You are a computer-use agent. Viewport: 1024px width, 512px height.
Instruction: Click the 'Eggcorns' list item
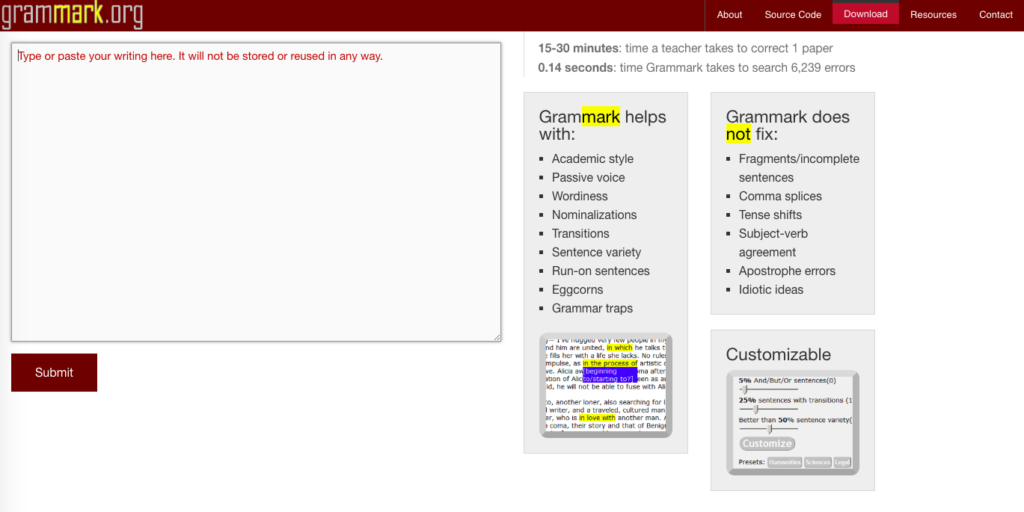tap(577, 289)
